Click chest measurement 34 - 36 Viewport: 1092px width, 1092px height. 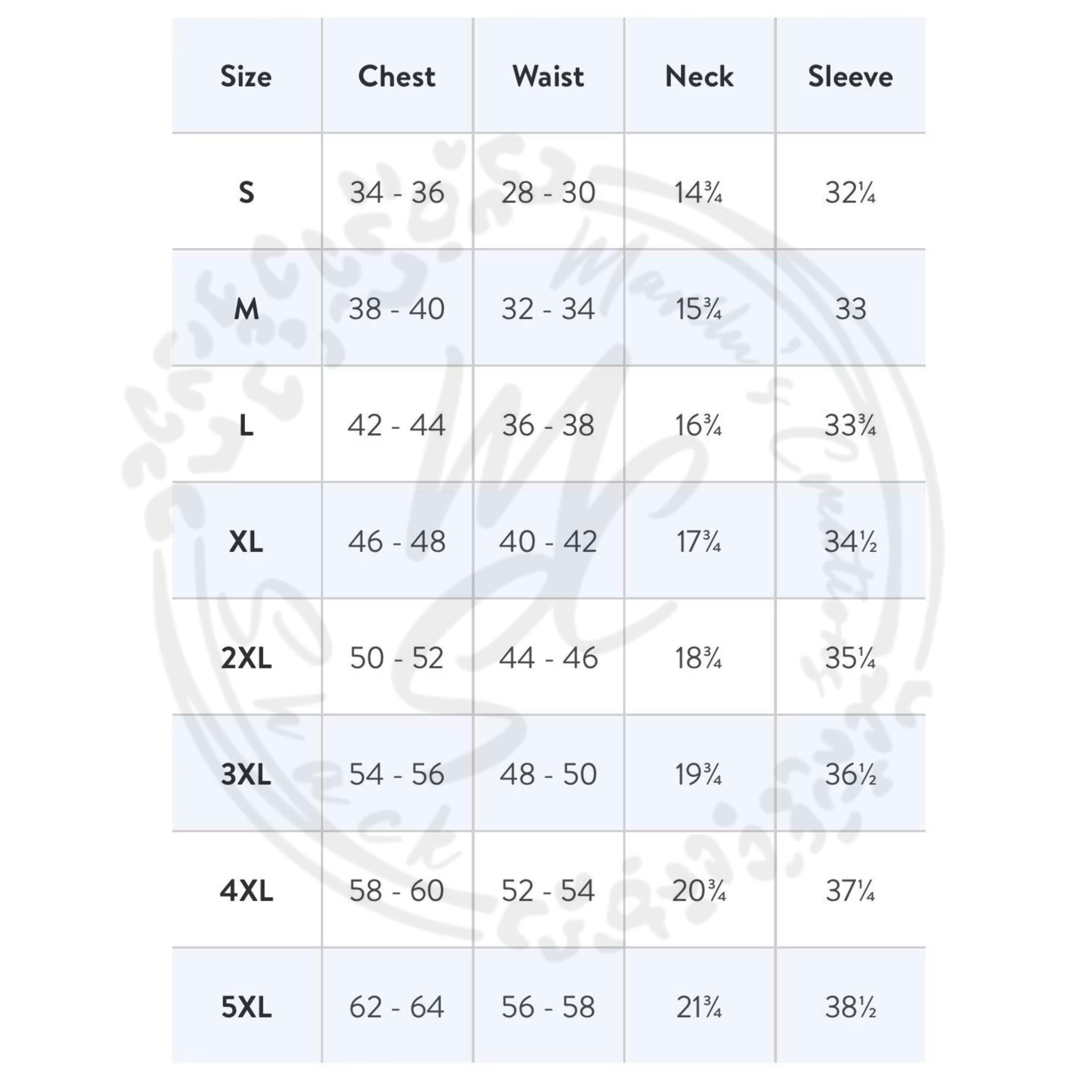[x=397, y=193]
